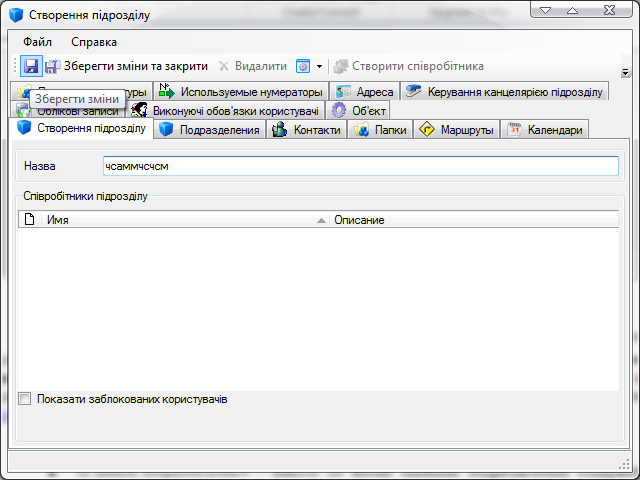Click the Назва text input field
640x480 pixels.
(360, 165)
